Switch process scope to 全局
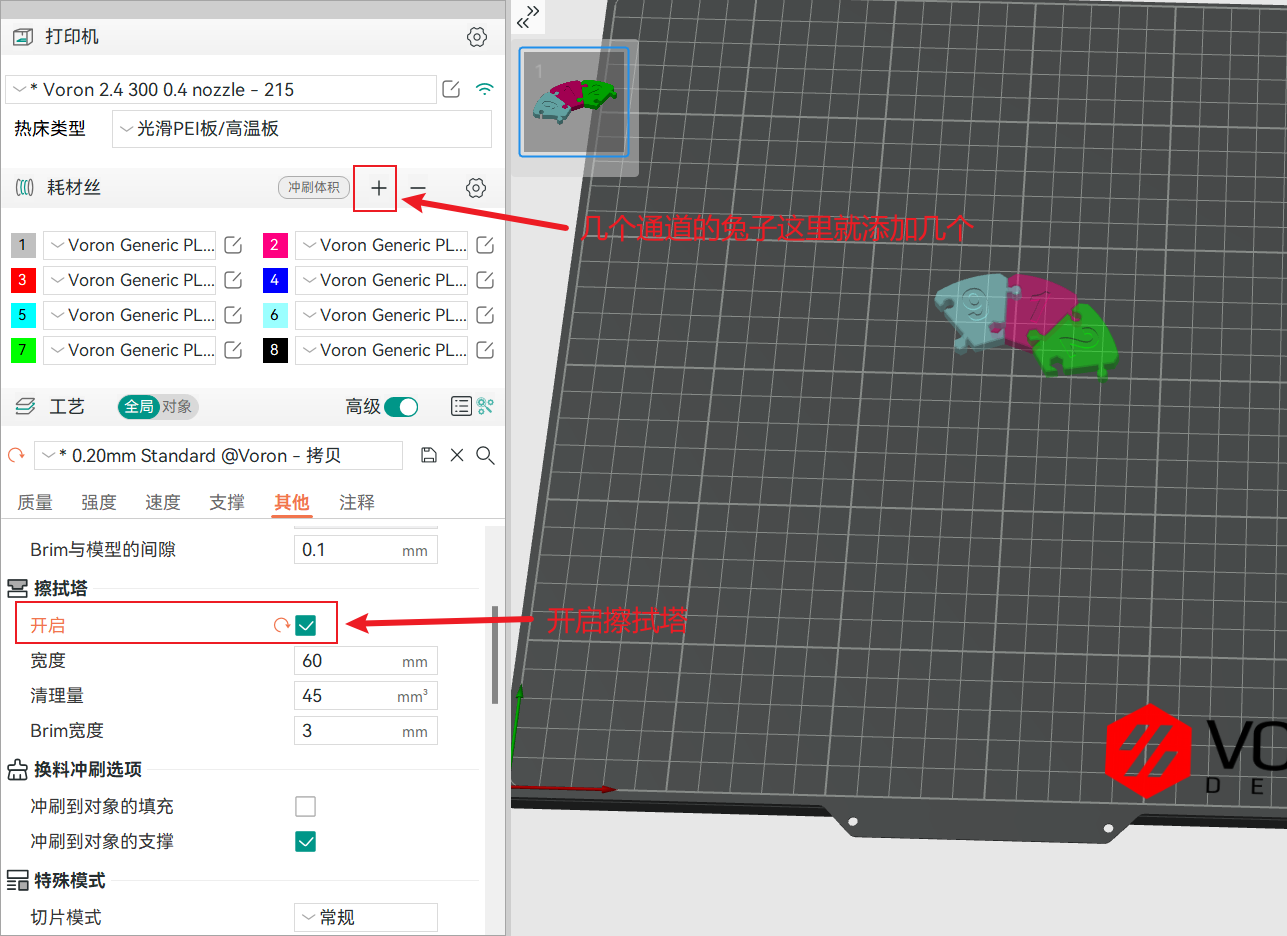1287x936 pixels. [139, 406]
